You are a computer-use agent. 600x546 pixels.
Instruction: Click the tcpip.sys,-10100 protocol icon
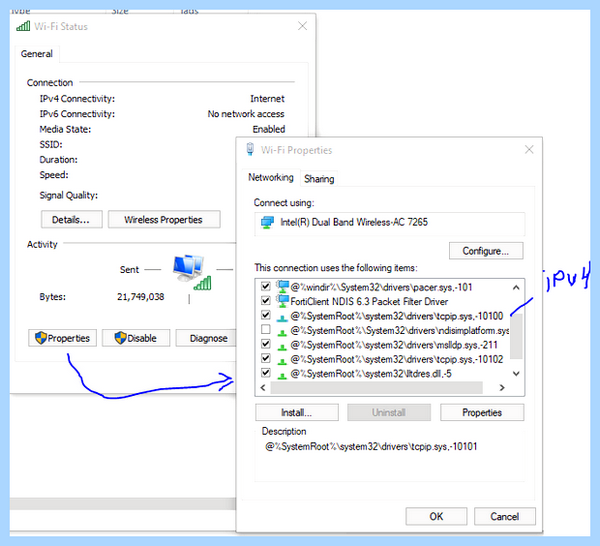[x=282, y=318]
